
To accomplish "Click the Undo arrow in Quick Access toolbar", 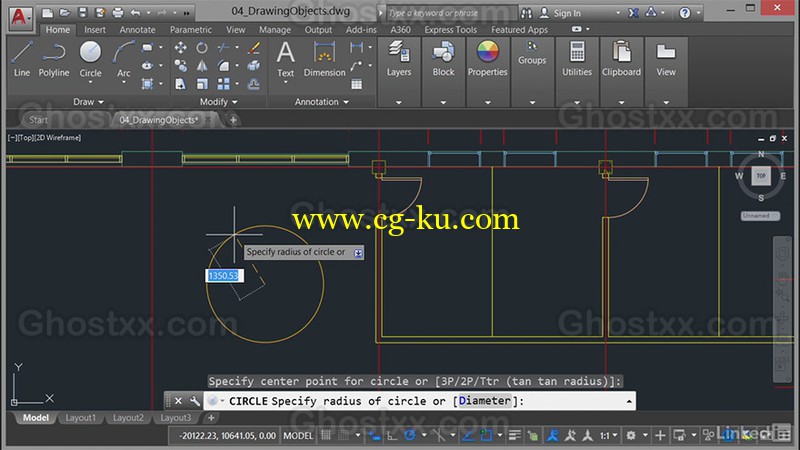I will point(135,12).
